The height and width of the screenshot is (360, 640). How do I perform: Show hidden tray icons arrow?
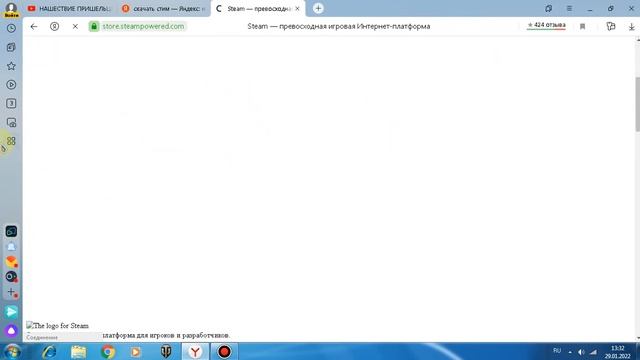570,352
